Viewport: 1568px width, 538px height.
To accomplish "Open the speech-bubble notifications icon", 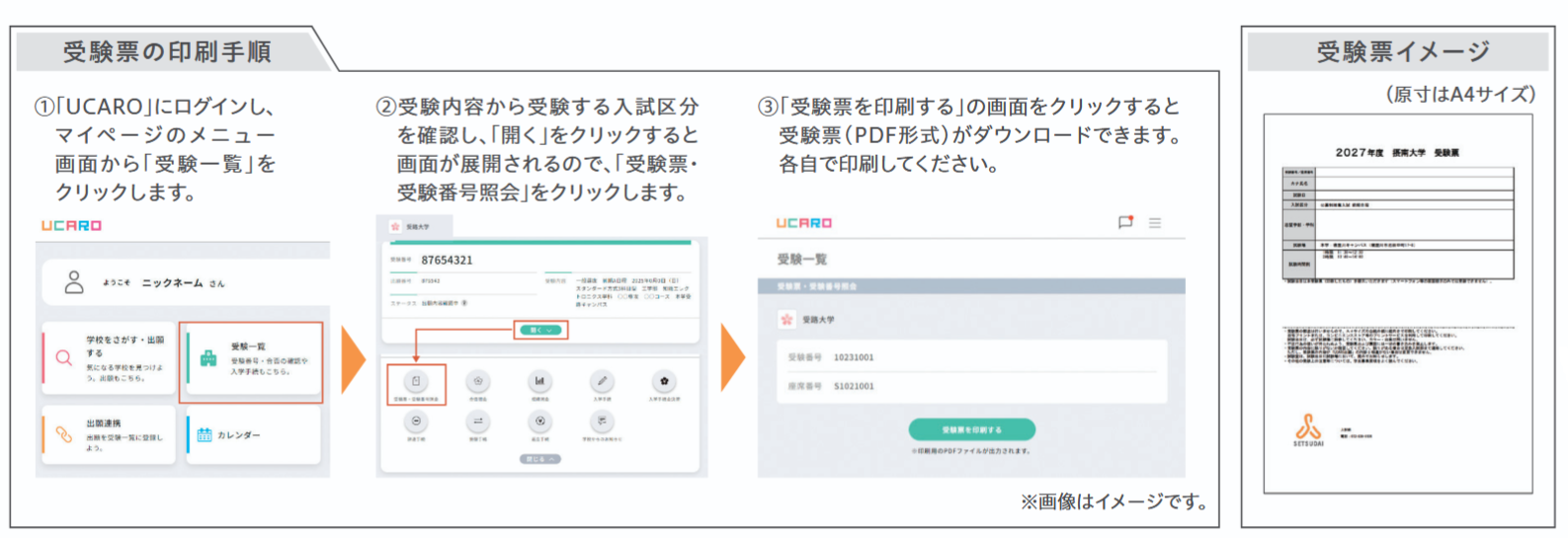I will point(1125,223).
